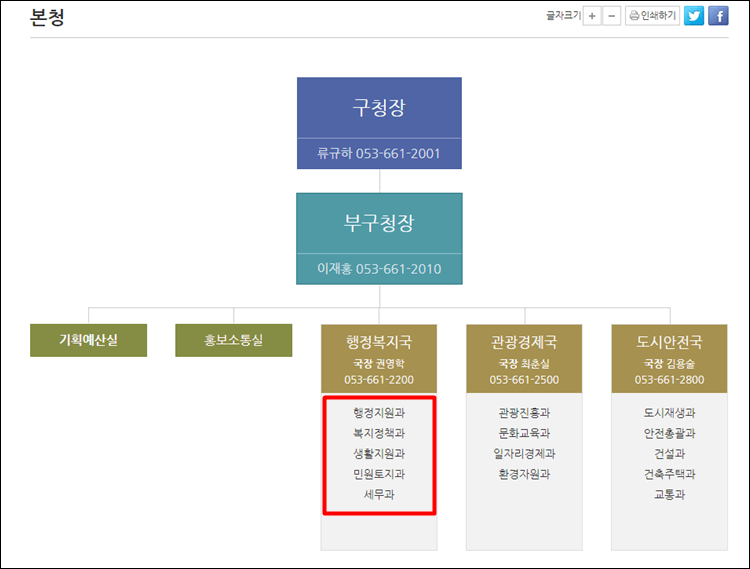Click phone number 053-661-2500
This screenshot has width=750, height=569.
[x=524, y=380]
